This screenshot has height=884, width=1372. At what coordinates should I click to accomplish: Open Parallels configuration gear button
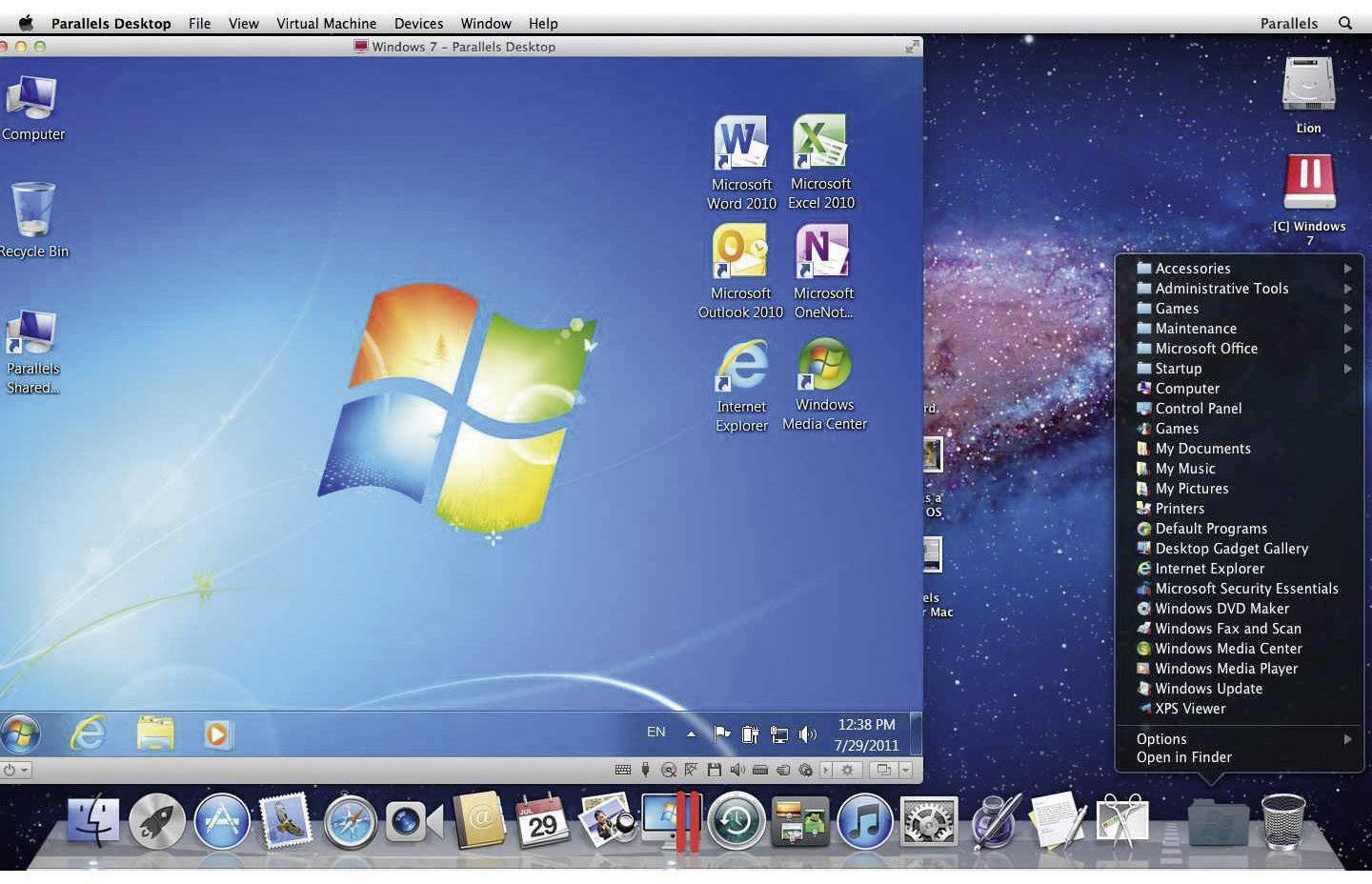[847, 770]
